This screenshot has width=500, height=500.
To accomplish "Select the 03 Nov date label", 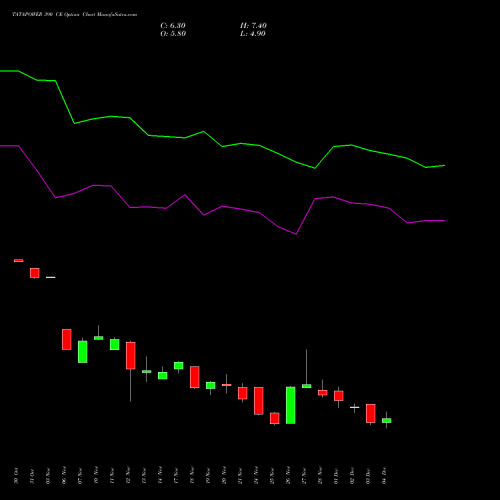I will pos(48,476).
